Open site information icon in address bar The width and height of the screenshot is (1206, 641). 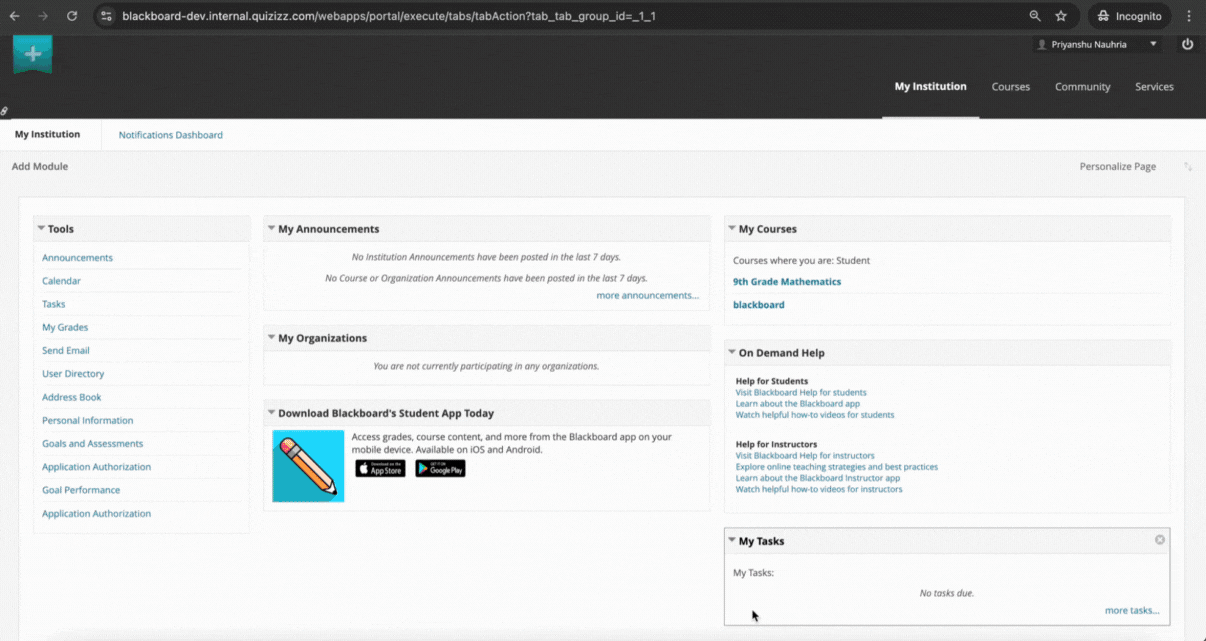point(107,16)
